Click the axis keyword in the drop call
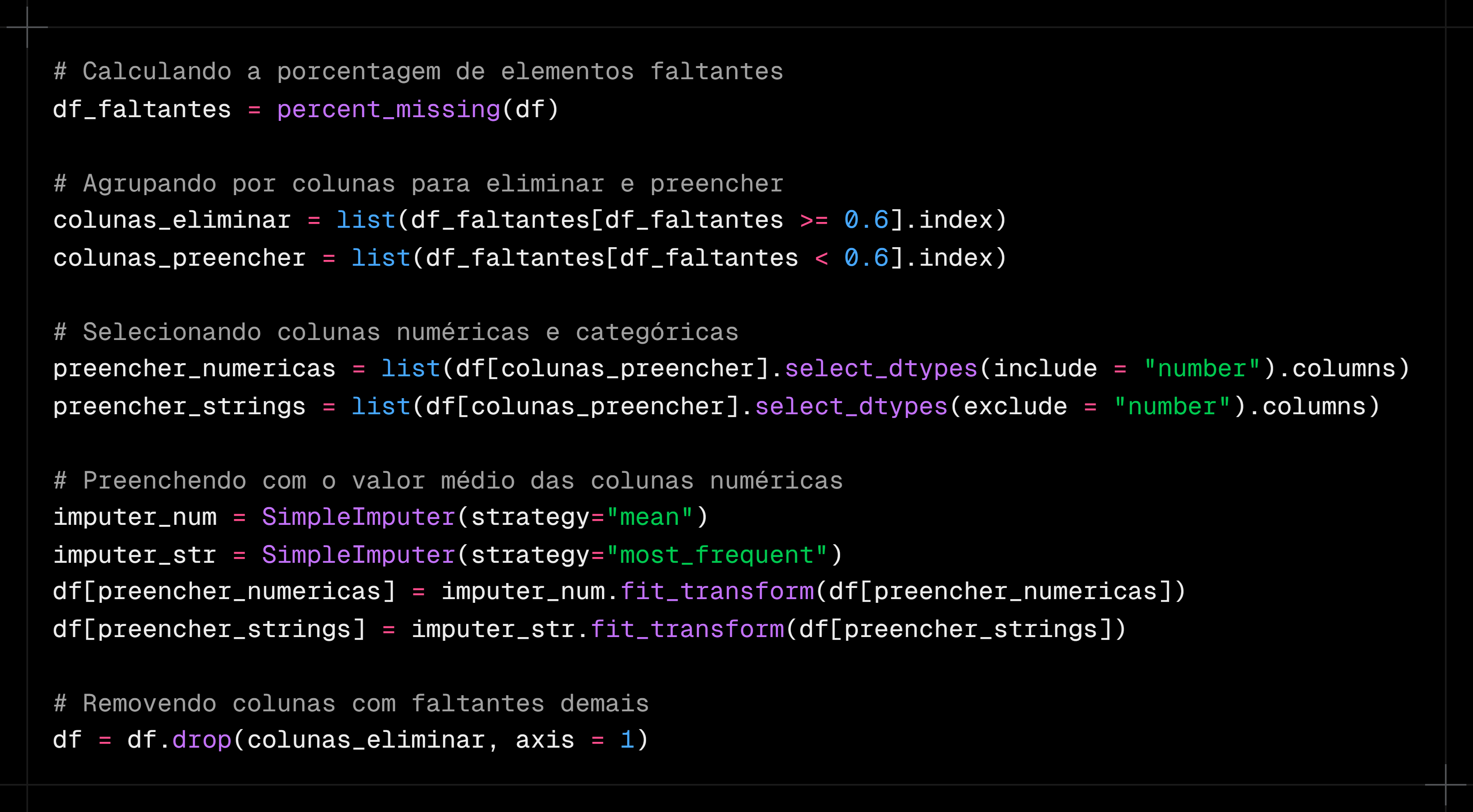Image resolution: width=1473 pixels, height=812 pixels. pyautogui.click(x=545, y=740)
